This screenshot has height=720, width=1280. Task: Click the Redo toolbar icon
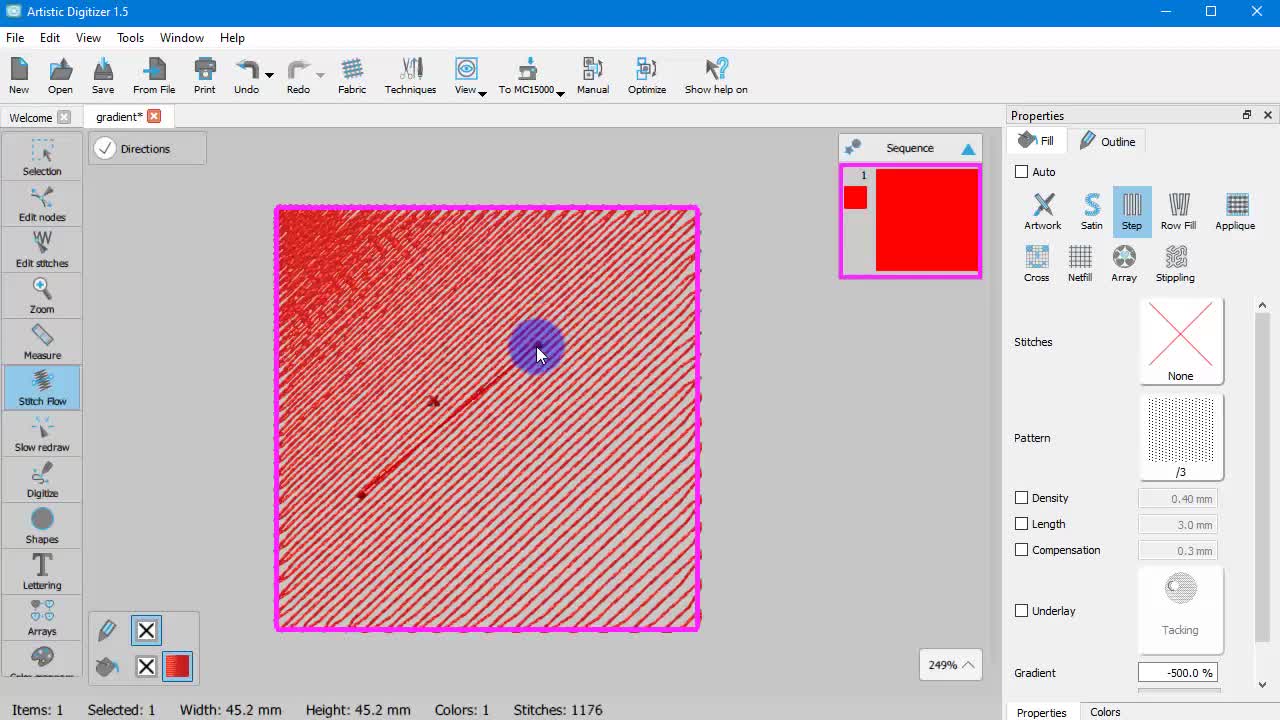(x=298, y=76)
